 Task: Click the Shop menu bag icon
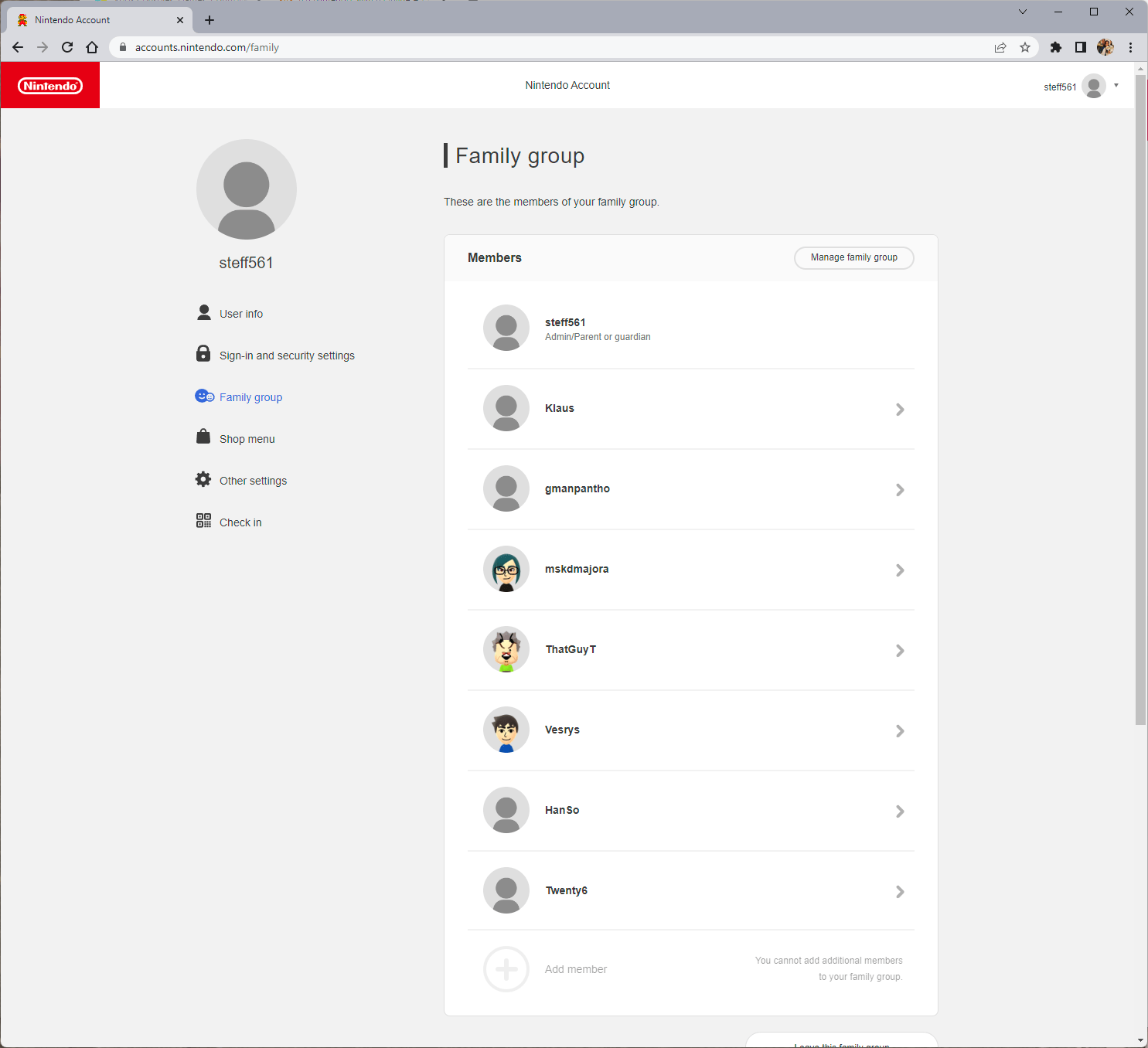click(203, 437)
